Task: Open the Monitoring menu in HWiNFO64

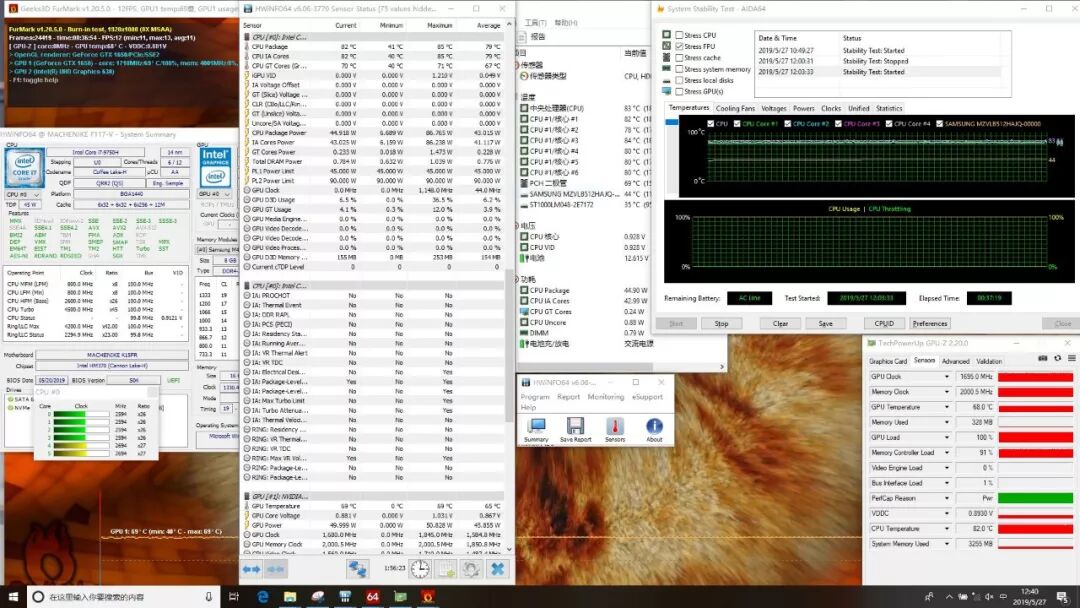Action: point(605,397)
